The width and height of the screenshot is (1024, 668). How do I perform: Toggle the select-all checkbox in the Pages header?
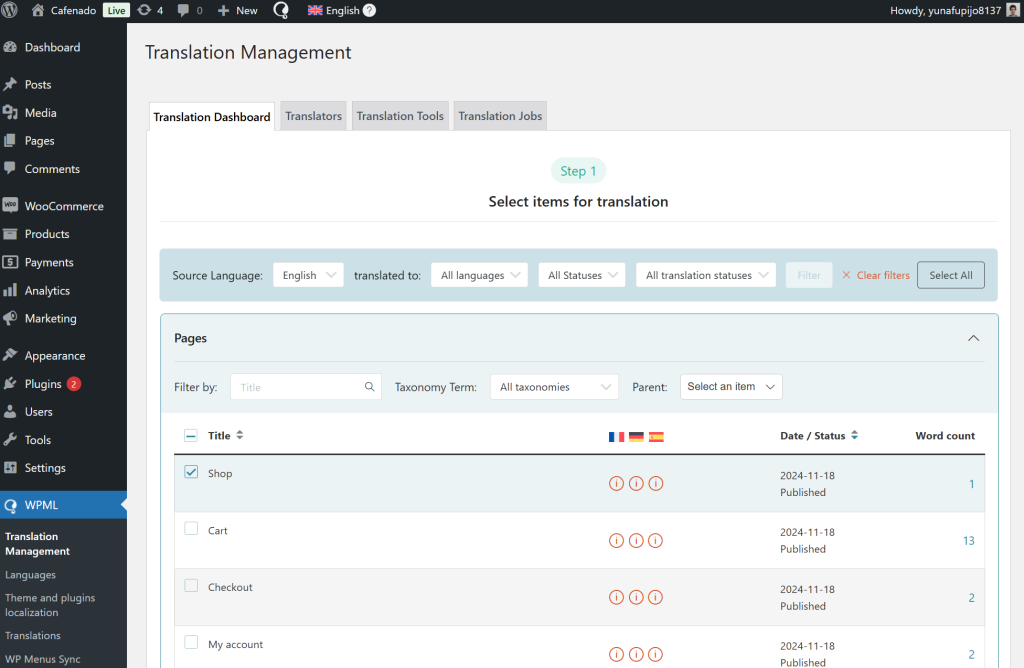click(191, 435)
